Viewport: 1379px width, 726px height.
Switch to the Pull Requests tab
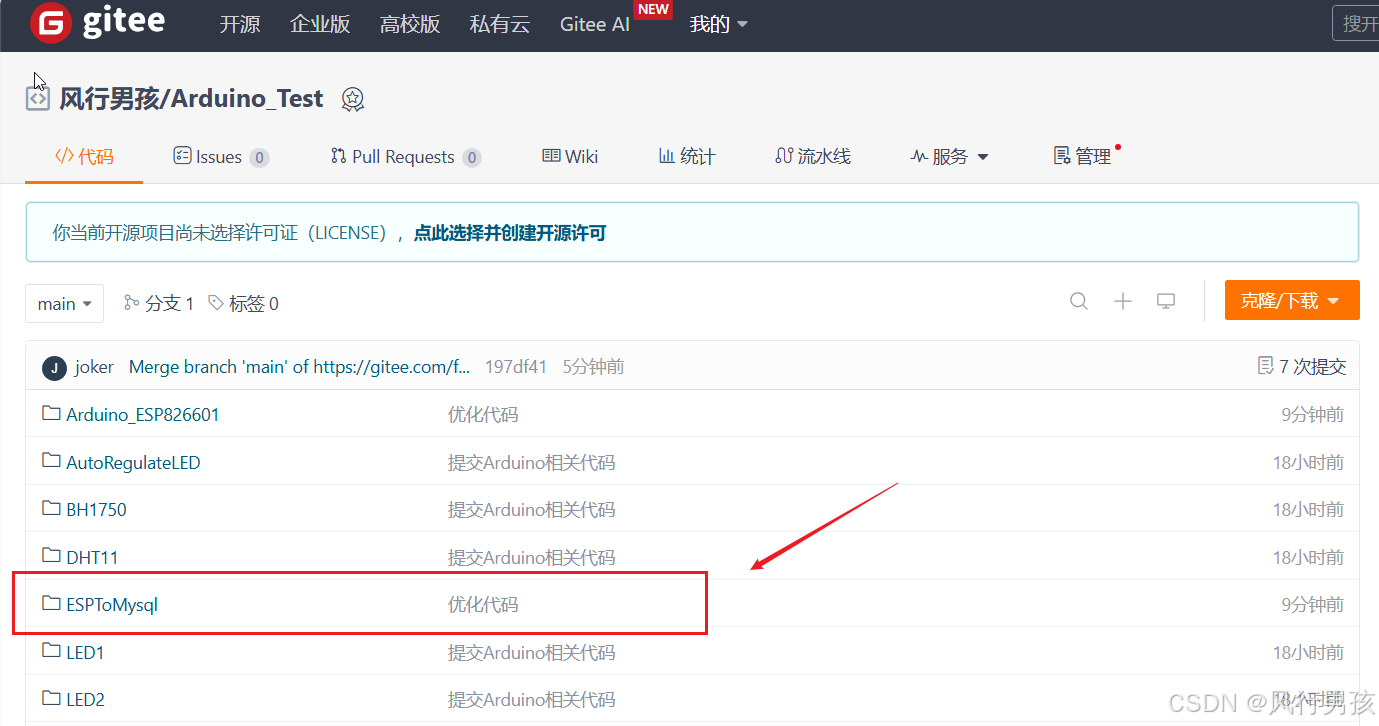(405, 156)
